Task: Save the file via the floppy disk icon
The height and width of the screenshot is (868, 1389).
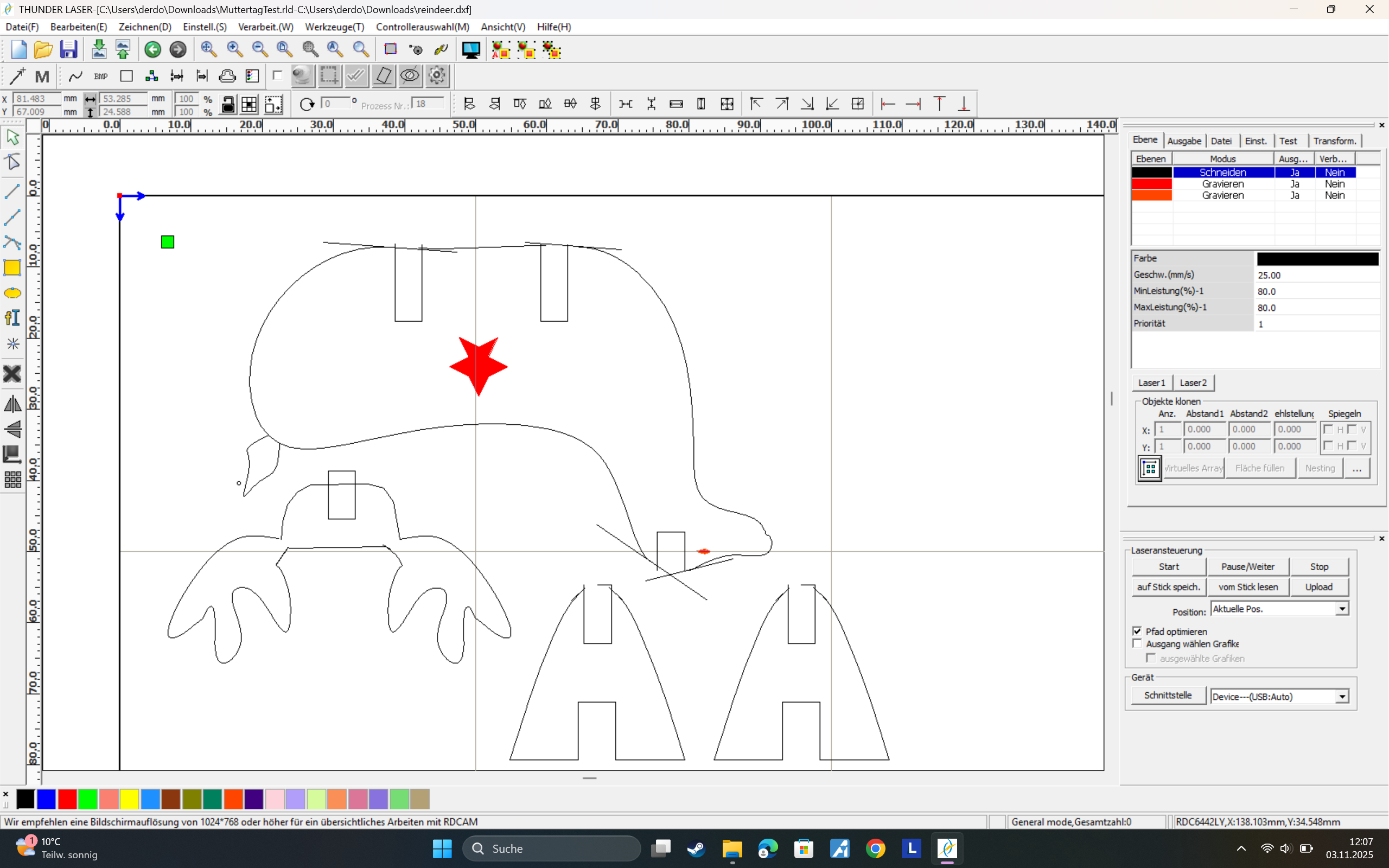Action: click(69, 49)
